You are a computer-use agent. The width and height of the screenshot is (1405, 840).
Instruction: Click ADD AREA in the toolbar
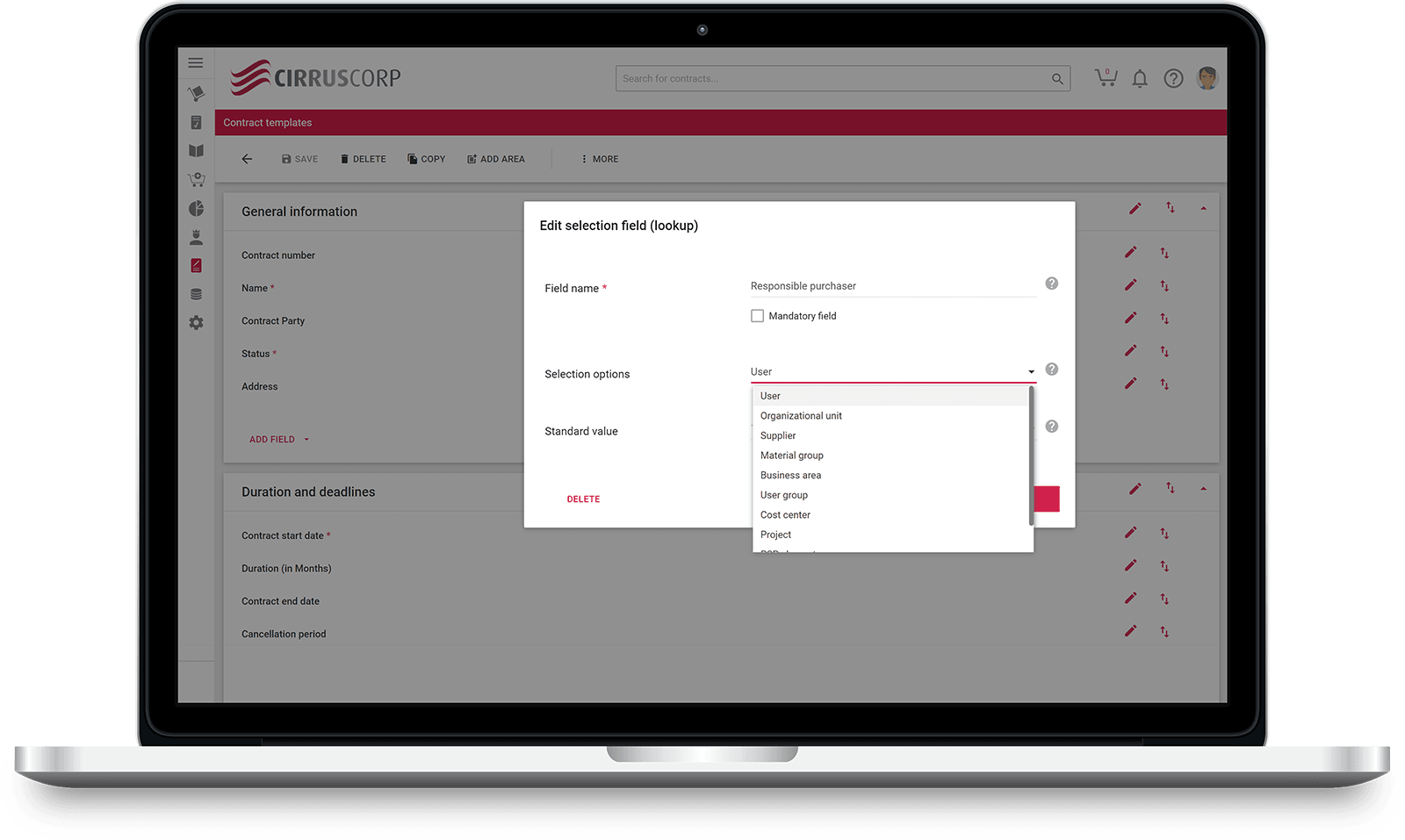click(x=495, y=159)
